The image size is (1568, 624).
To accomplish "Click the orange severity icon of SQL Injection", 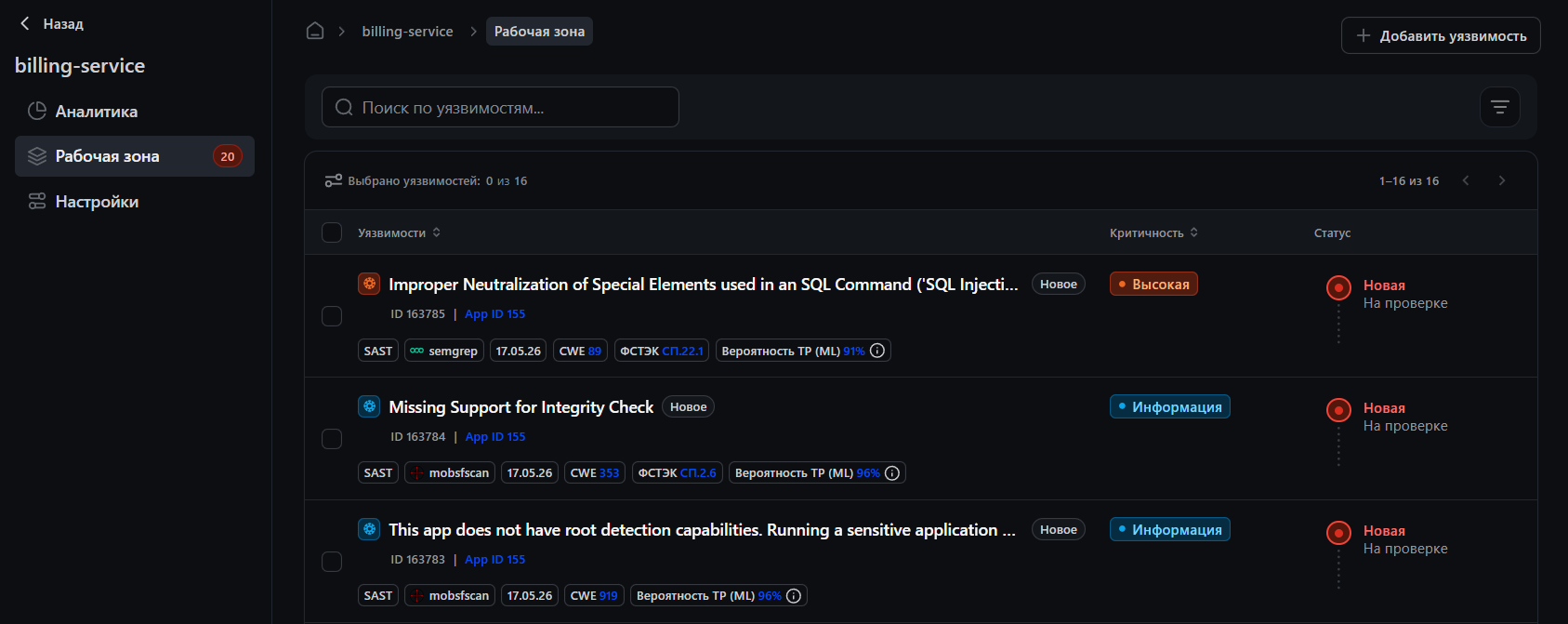I will pos(369,284).
